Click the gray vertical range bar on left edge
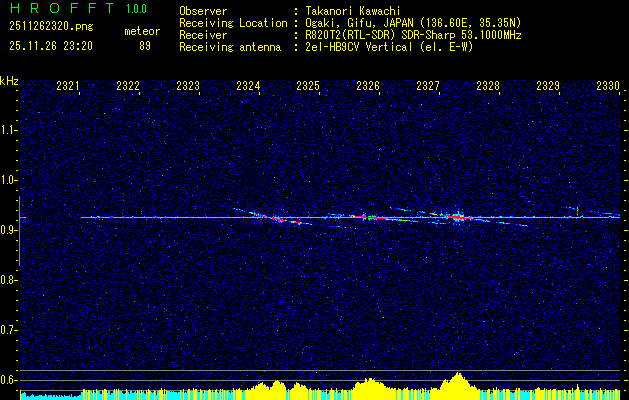Screen dimensions: 629x400 [19, 231]
